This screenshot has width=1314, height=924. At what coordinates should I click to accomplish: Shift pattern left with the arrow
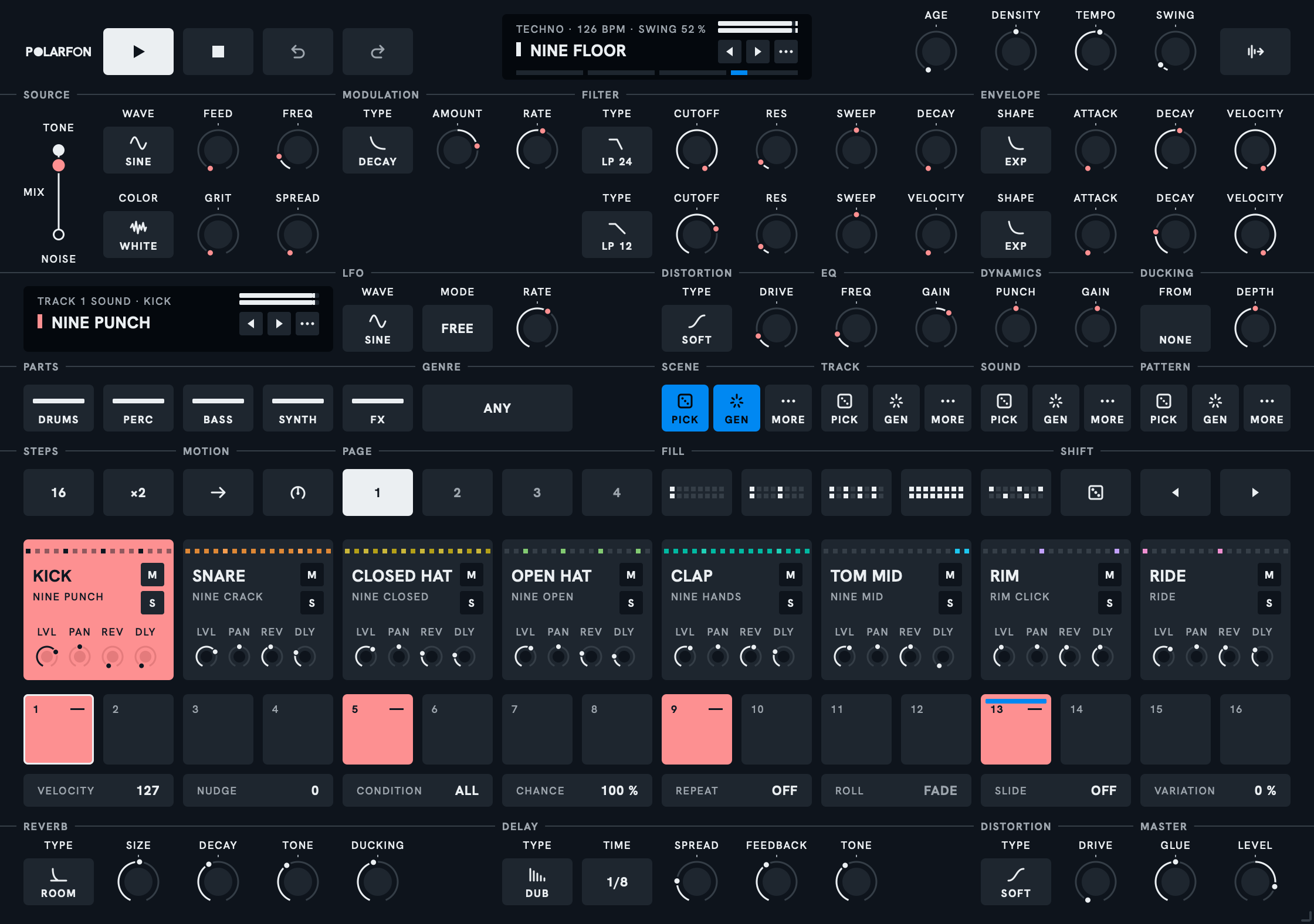1176,492
